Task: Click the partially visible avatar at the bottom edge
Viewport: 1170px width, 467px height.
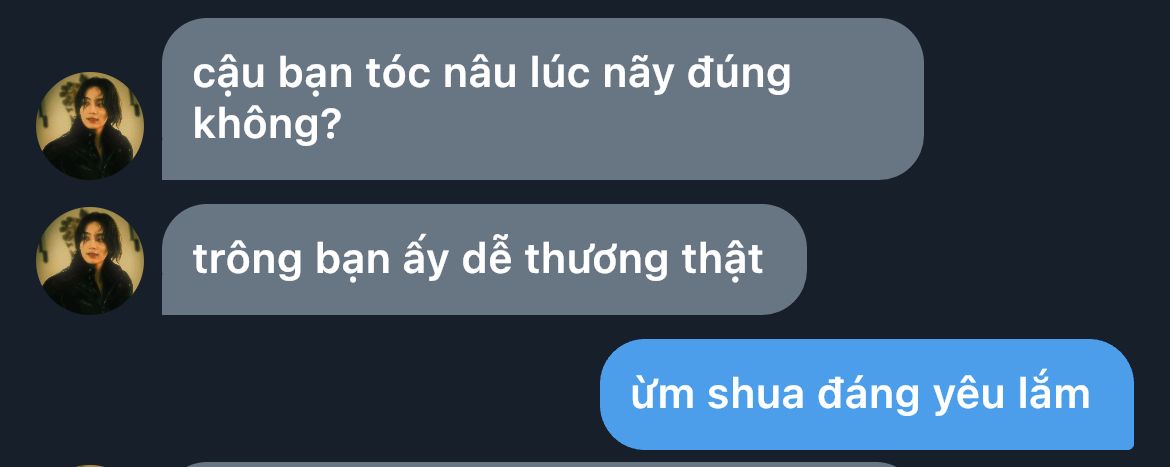Action: (x=90, y=465)
